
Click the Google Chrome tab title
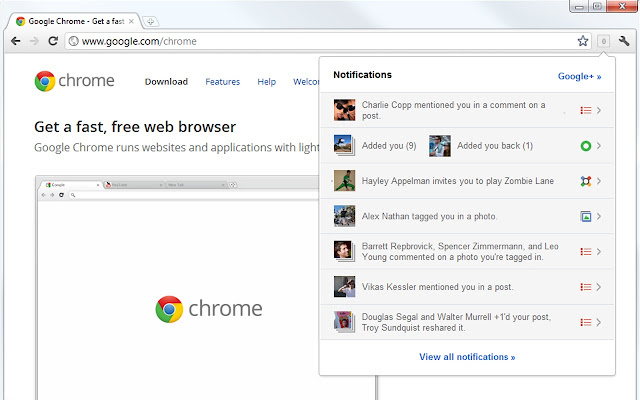(76, 21)
